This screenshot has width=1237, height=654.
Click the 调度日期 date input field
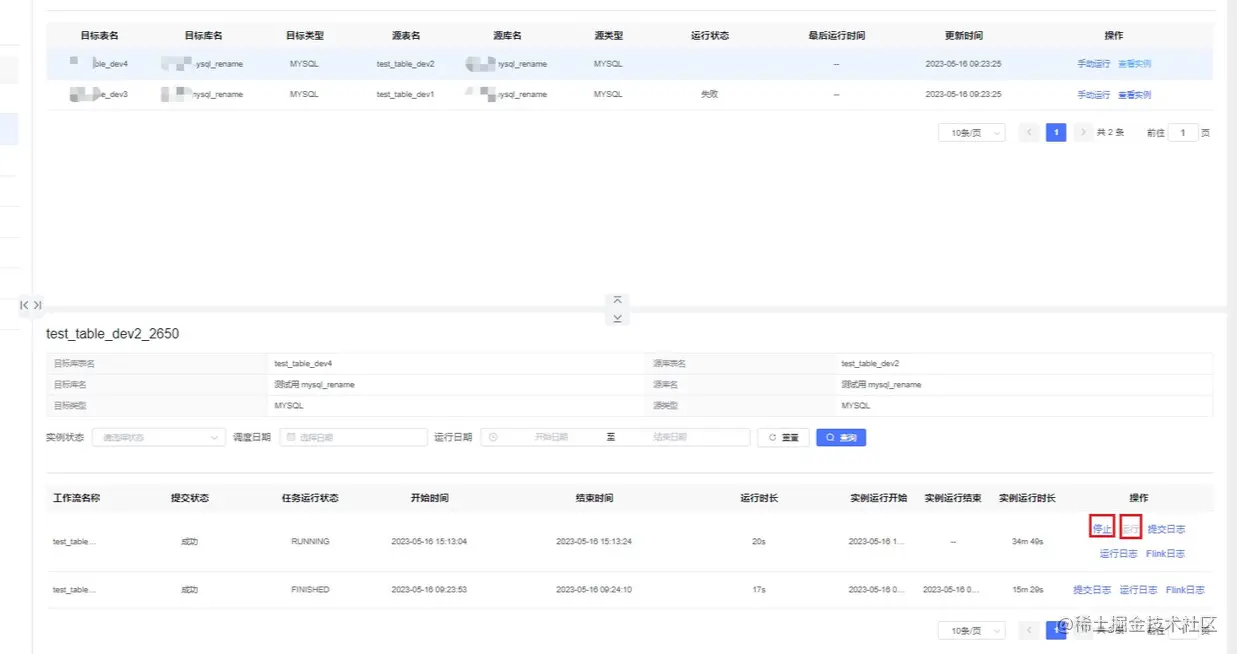click(x=352, y=437)
